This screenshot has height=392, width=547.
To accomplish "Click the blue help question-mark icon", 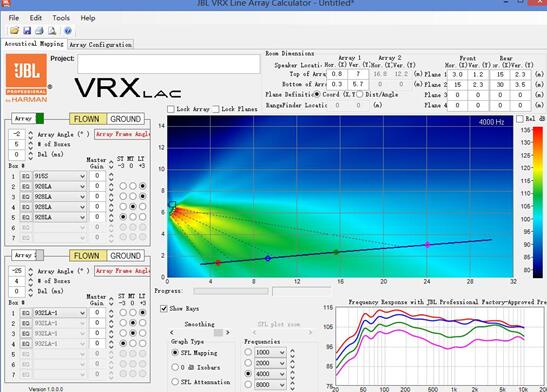I will [68, 31].
